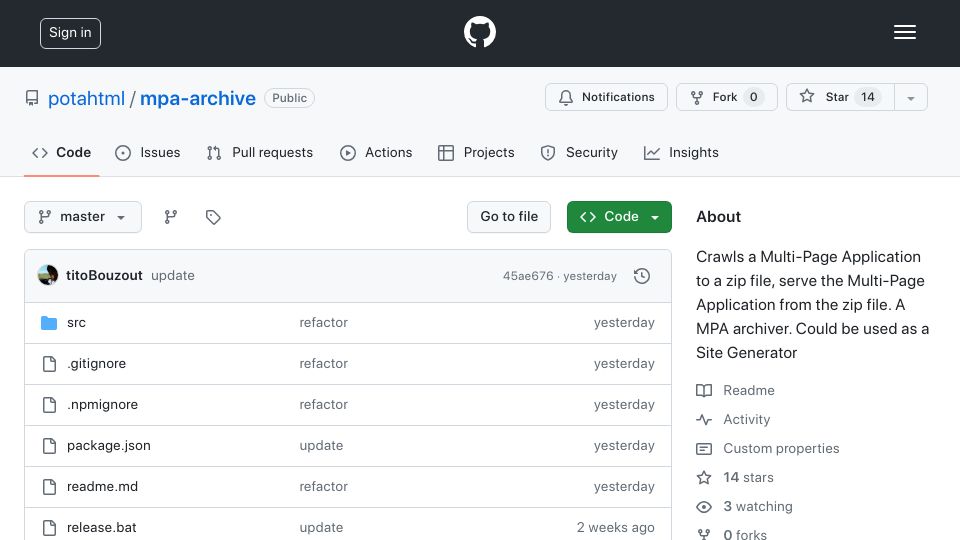Star the repository
This screenshot has height=540, width=960.
click(x=840, y=97)
